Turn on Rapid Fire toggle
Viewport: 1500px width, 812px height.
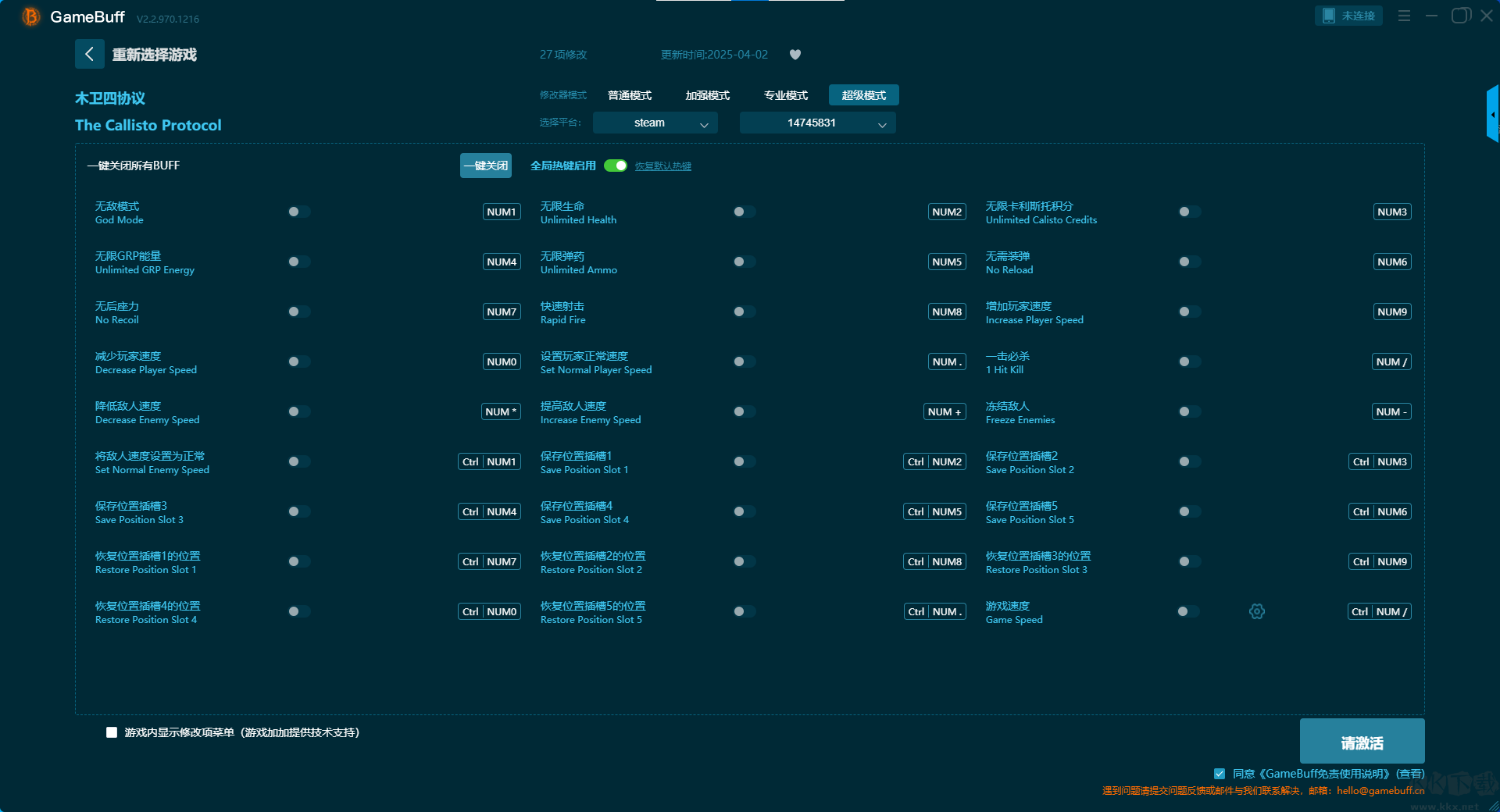click(745, 312)
